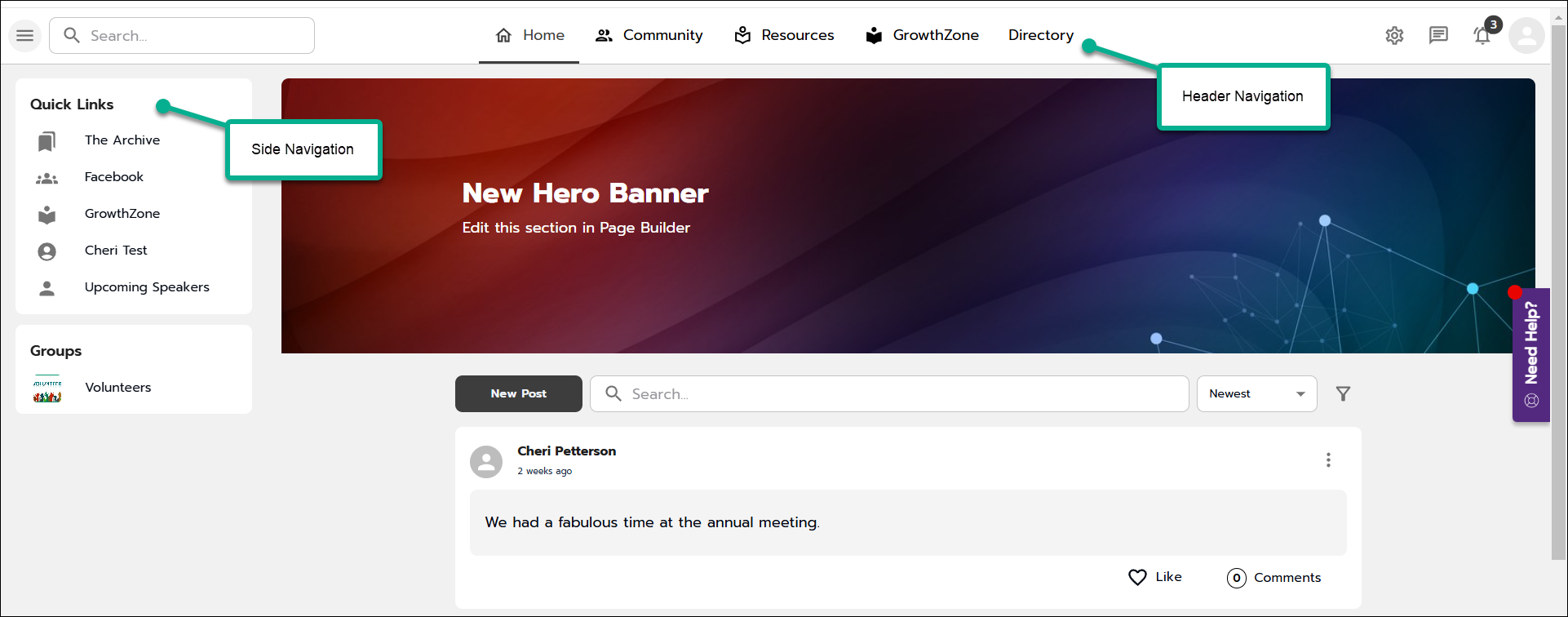Click Cheri Petterson's post avatar
Viewport: 1568px width, 617px height.
point(486,462)
